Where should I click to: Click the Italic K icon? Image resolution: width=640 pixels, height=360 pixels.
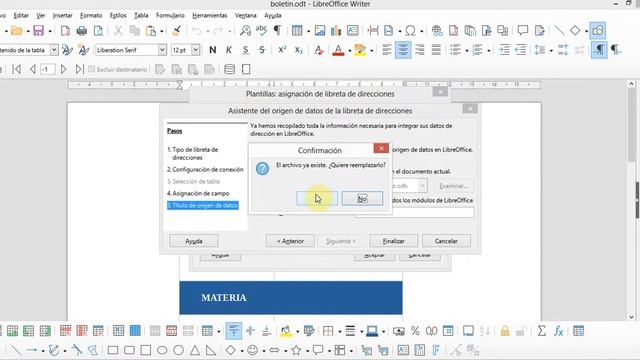click(x=229, y=50)
